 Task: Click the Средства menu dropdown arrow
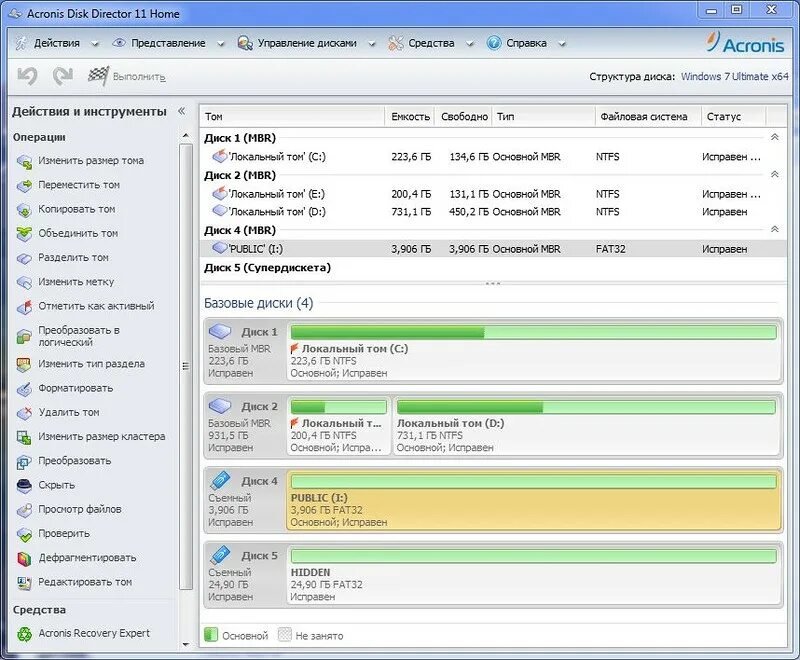point(470,44)
